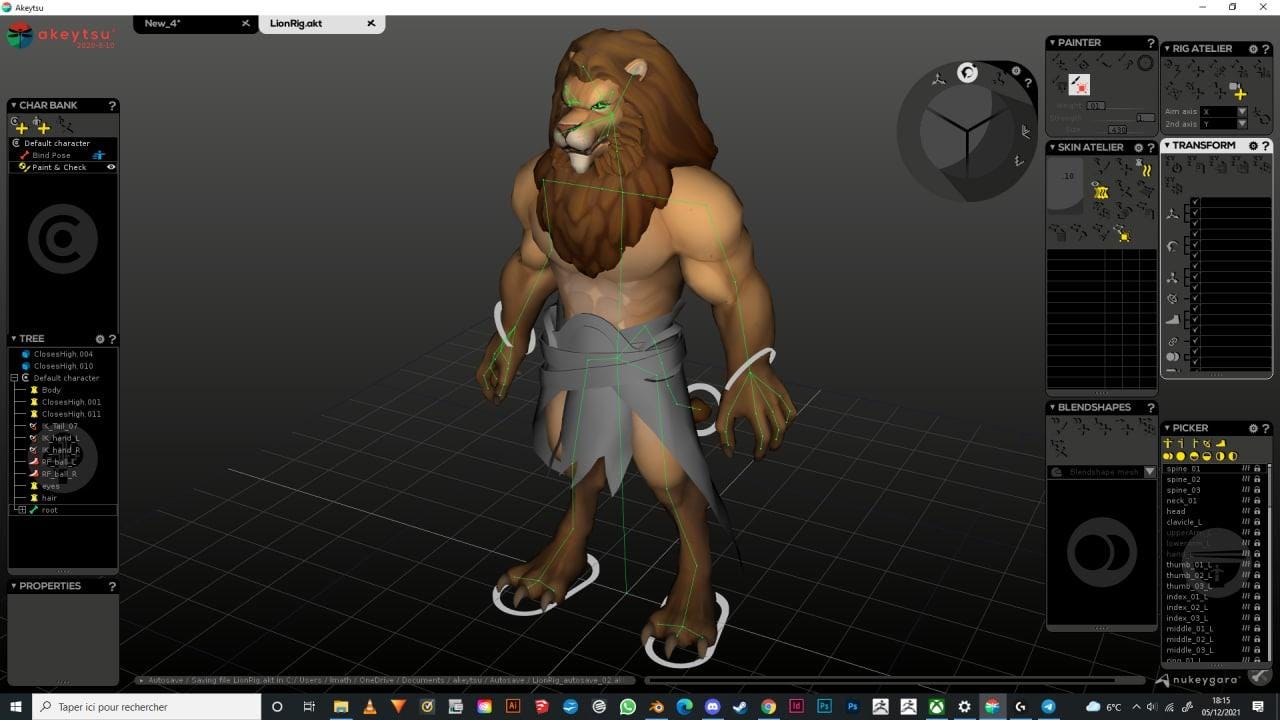1280x720 pixels.
Task: Select ClosesHigh.004 in Tree
Action: tap(63, 354)
